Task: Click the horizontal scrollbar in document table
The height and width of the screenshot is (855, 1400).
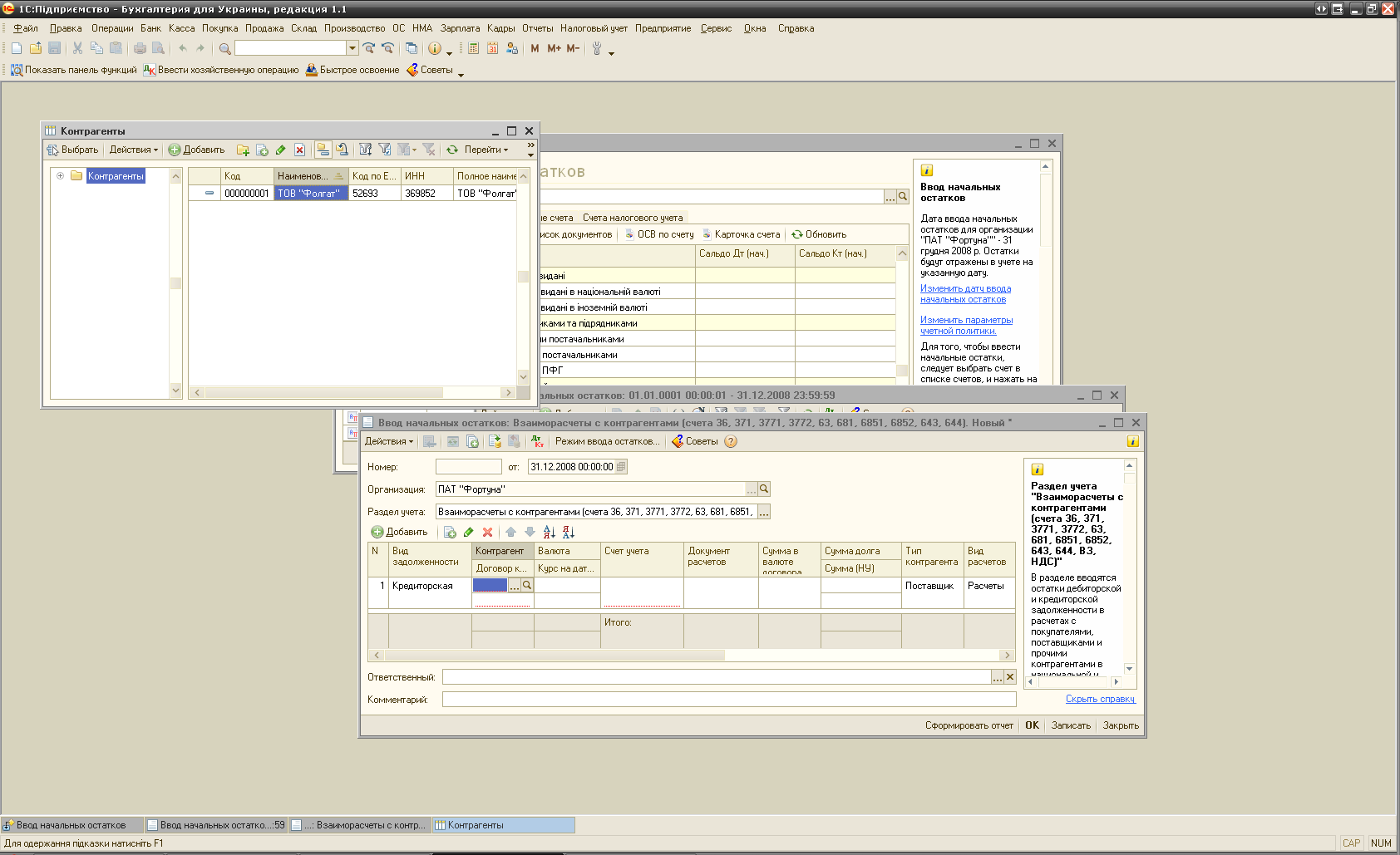Action: point(691,655)
